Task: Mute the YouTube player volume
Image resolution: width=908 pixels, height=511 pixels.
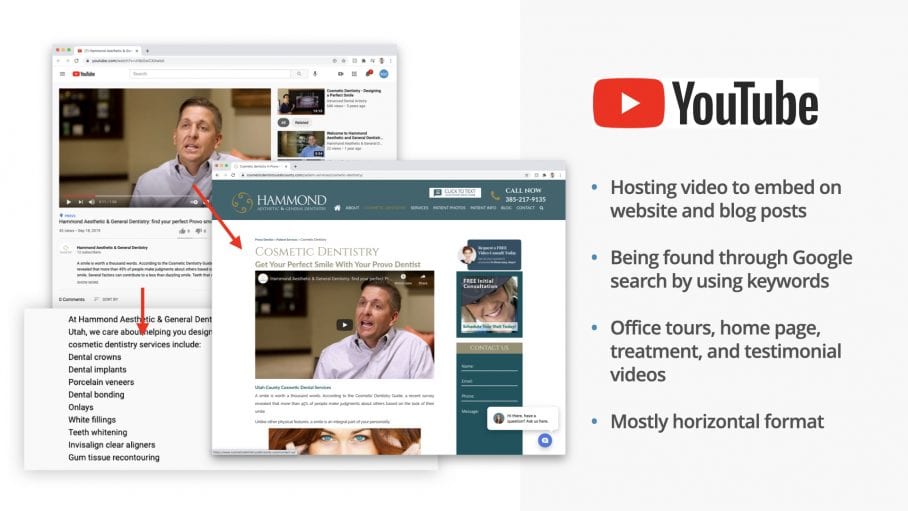Action: pyautogui.click(x=91, y=202)
